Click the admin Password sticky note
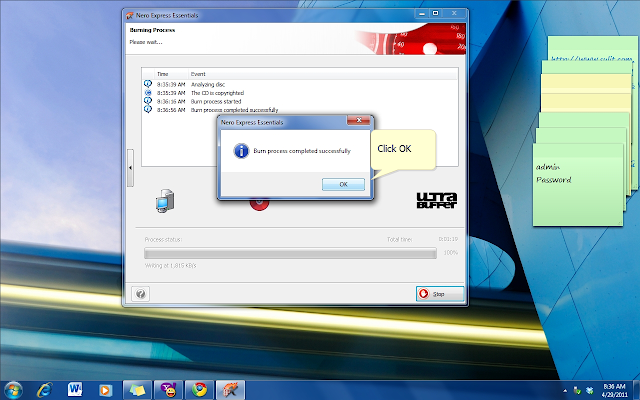The width and height of the screenshot is (640, 400). pos(578,184)
